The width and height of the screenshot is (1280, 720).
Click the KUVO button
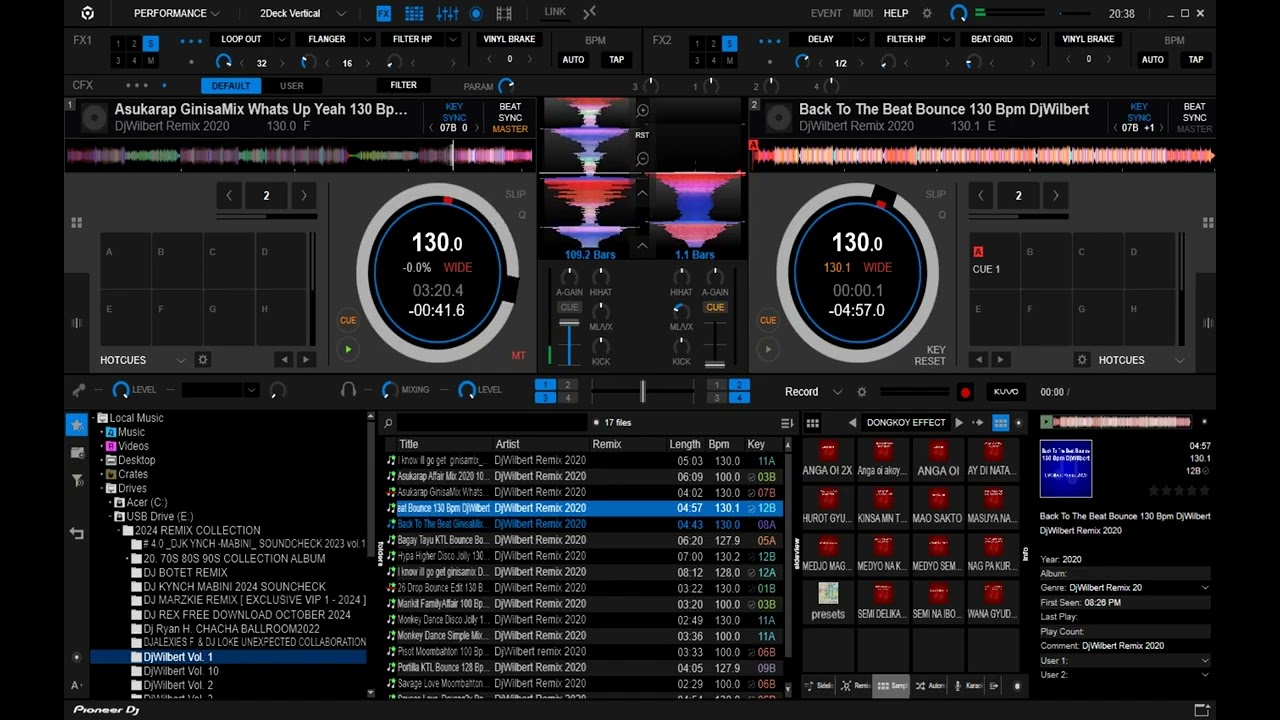[x=1006, y=392]
